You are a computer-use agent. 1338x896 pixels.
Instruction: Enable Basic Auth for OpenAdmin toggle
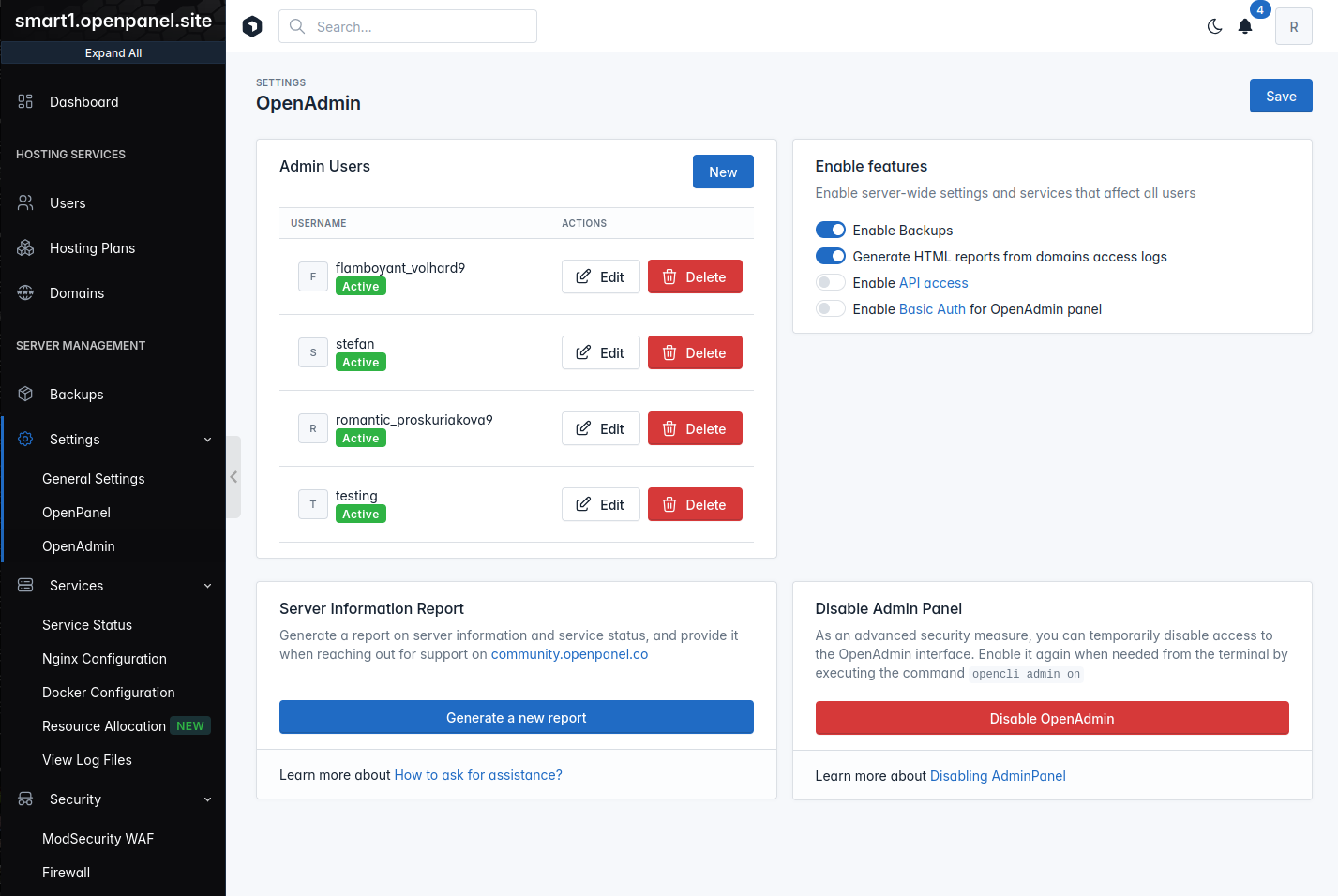coord(830,308)
